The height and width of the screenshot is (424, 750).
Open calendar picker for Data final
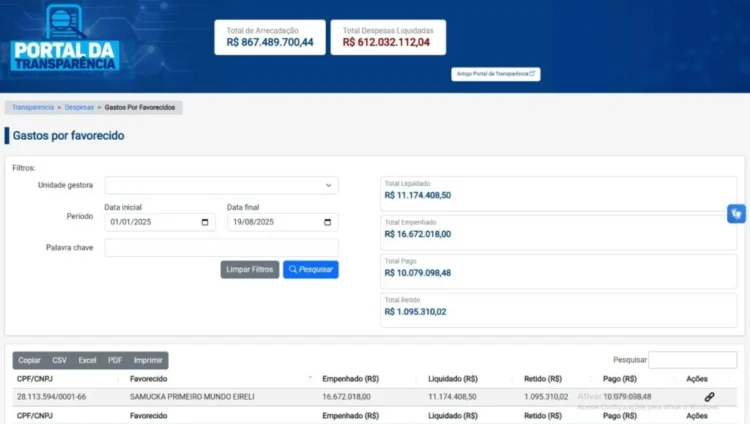[x=327, y=222]
